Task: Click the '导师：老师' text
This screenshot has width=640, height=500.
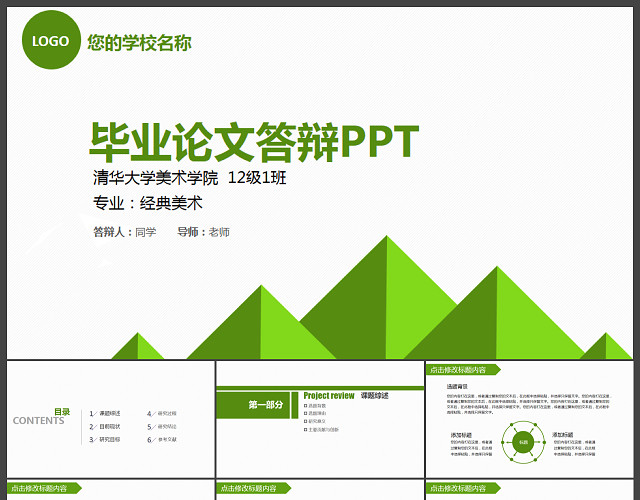Action: point(203,232)
